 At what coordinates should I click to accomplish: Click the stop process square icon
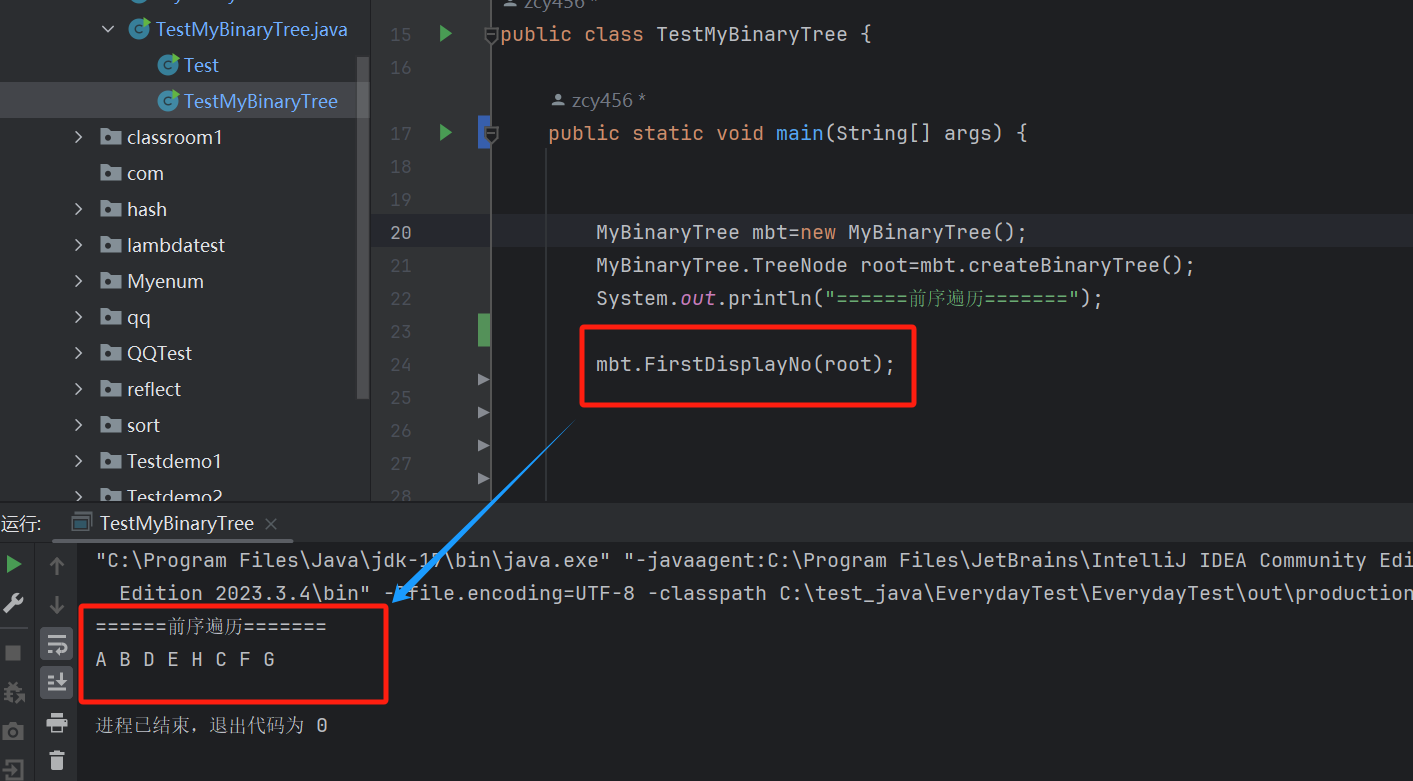click(x=14, y=653)
